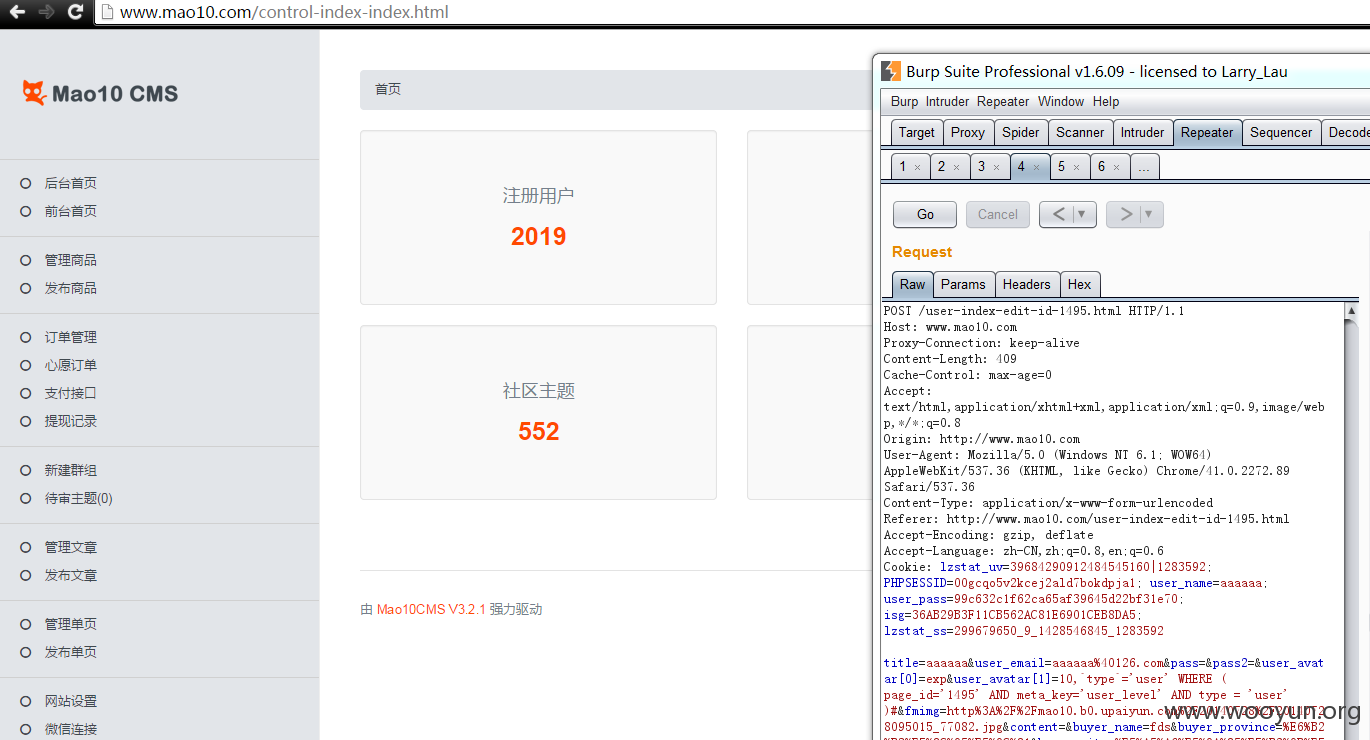
Task: Open 提现记录 in the sidebar
Action: 70,421
